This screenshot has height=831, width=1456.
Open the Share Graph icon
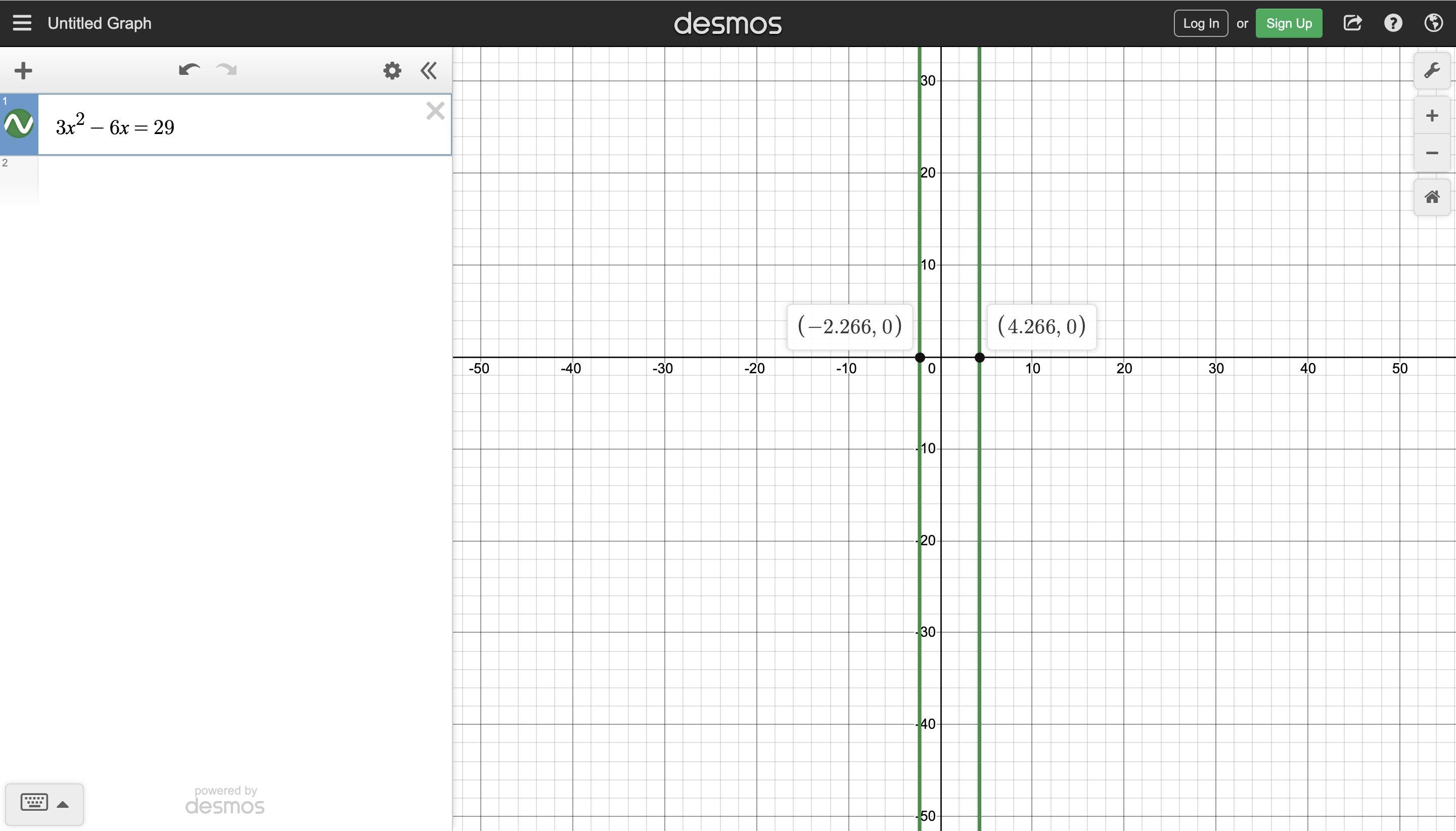(x=1352, y=23)
